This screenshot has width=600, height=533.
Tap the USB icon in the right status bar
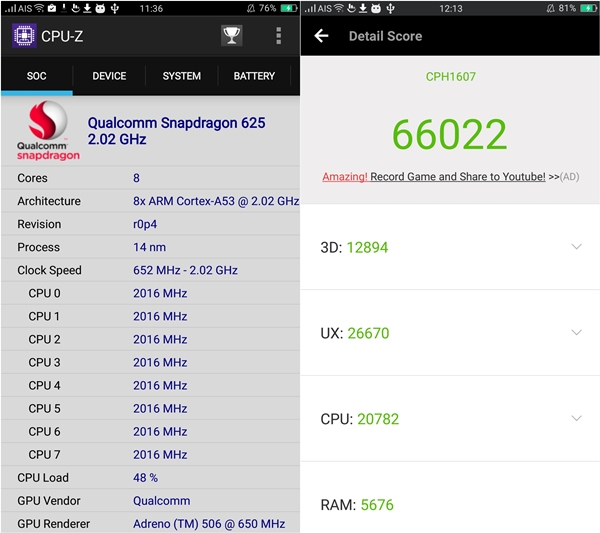tap(390, 8)
